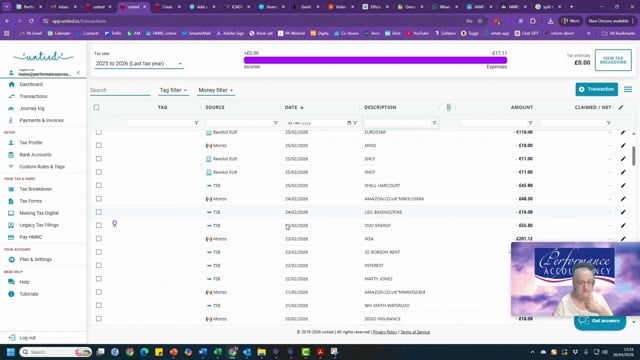Open Transactions in the sidebar
The height and width of the screenshot is (360, 640).
tap(33, 96)
